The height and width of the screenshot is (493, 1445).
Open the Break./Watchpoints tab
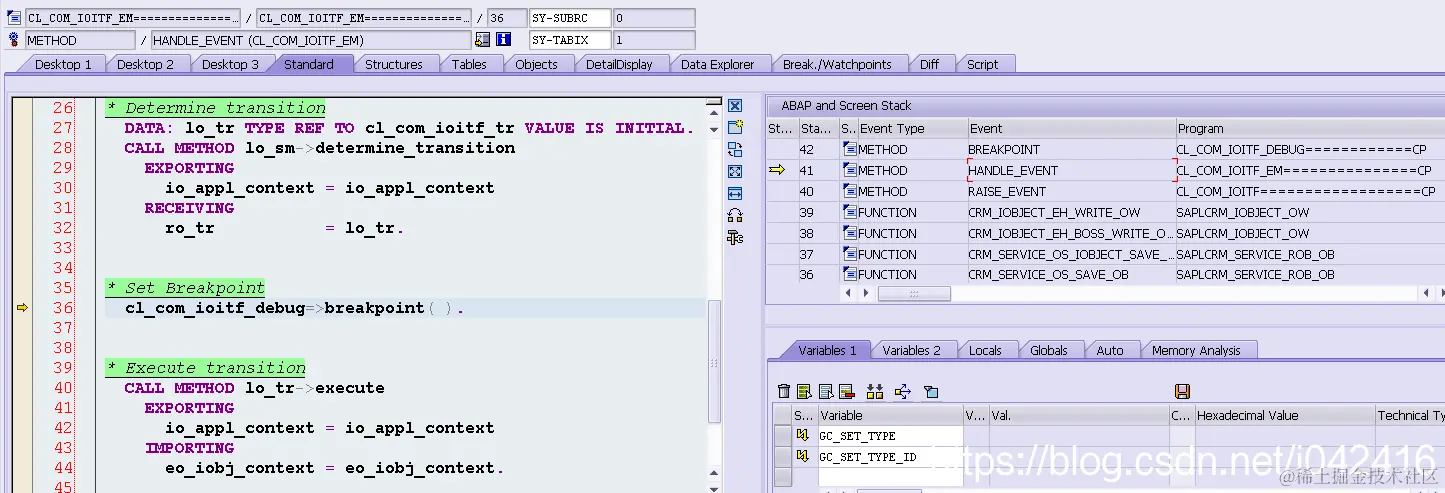[x=837, y=64]
